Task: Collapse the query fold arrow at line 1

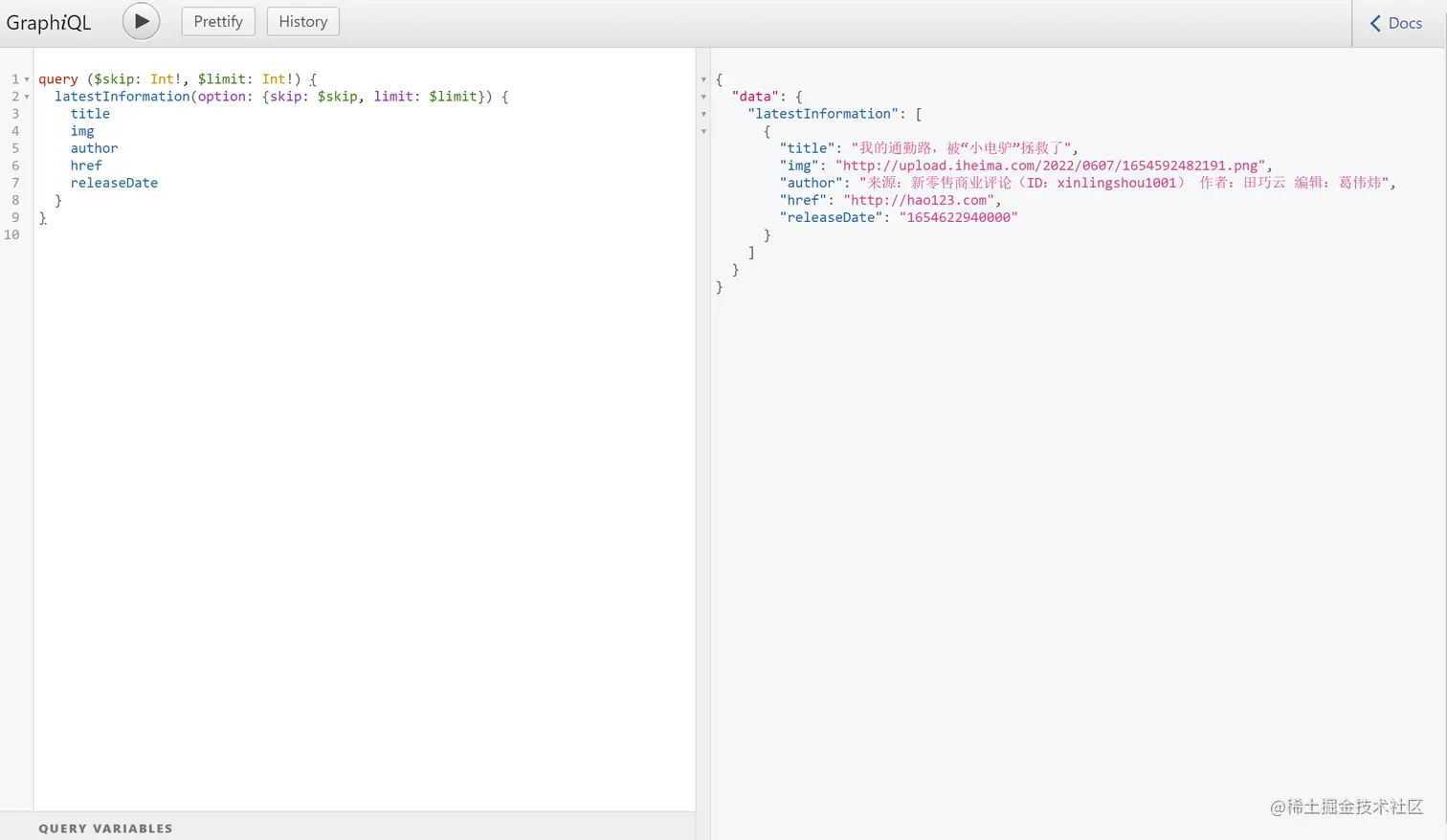Action: coord(27,79)
